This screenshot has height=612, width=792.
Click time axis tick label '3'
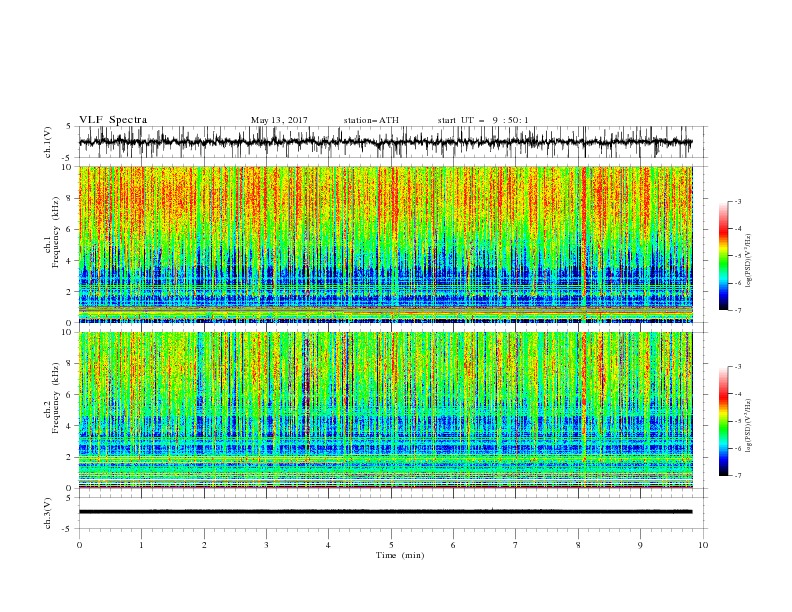(266, 545)
